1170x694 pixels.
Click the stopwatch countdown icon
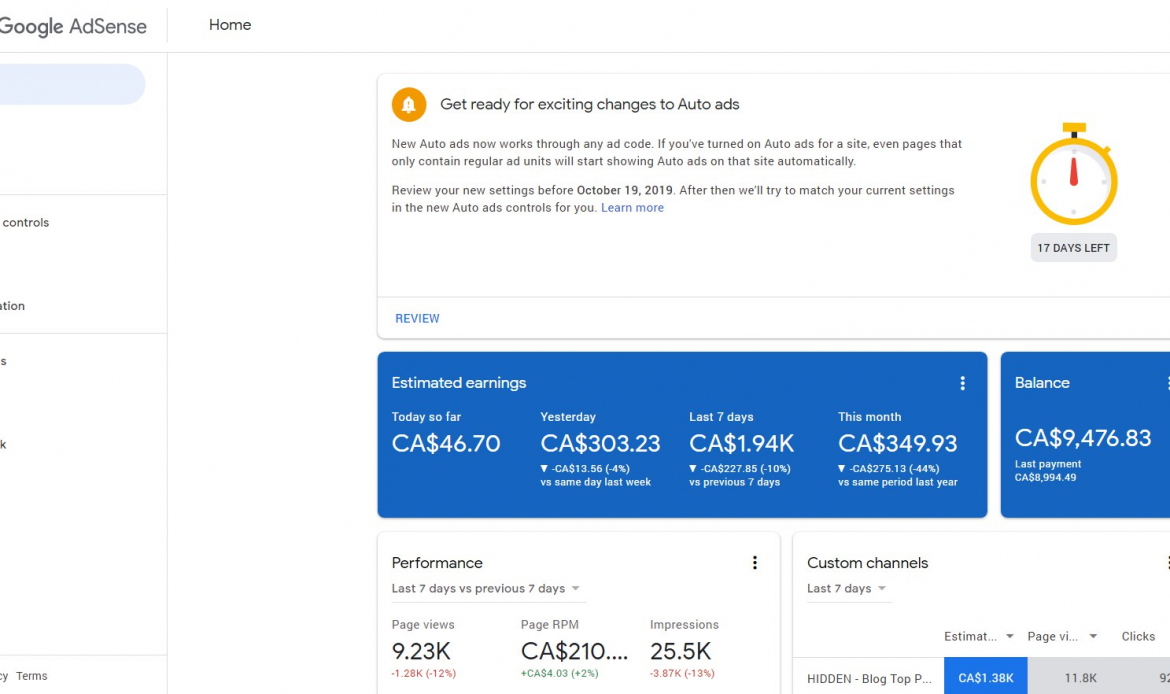pos(1074,174)
